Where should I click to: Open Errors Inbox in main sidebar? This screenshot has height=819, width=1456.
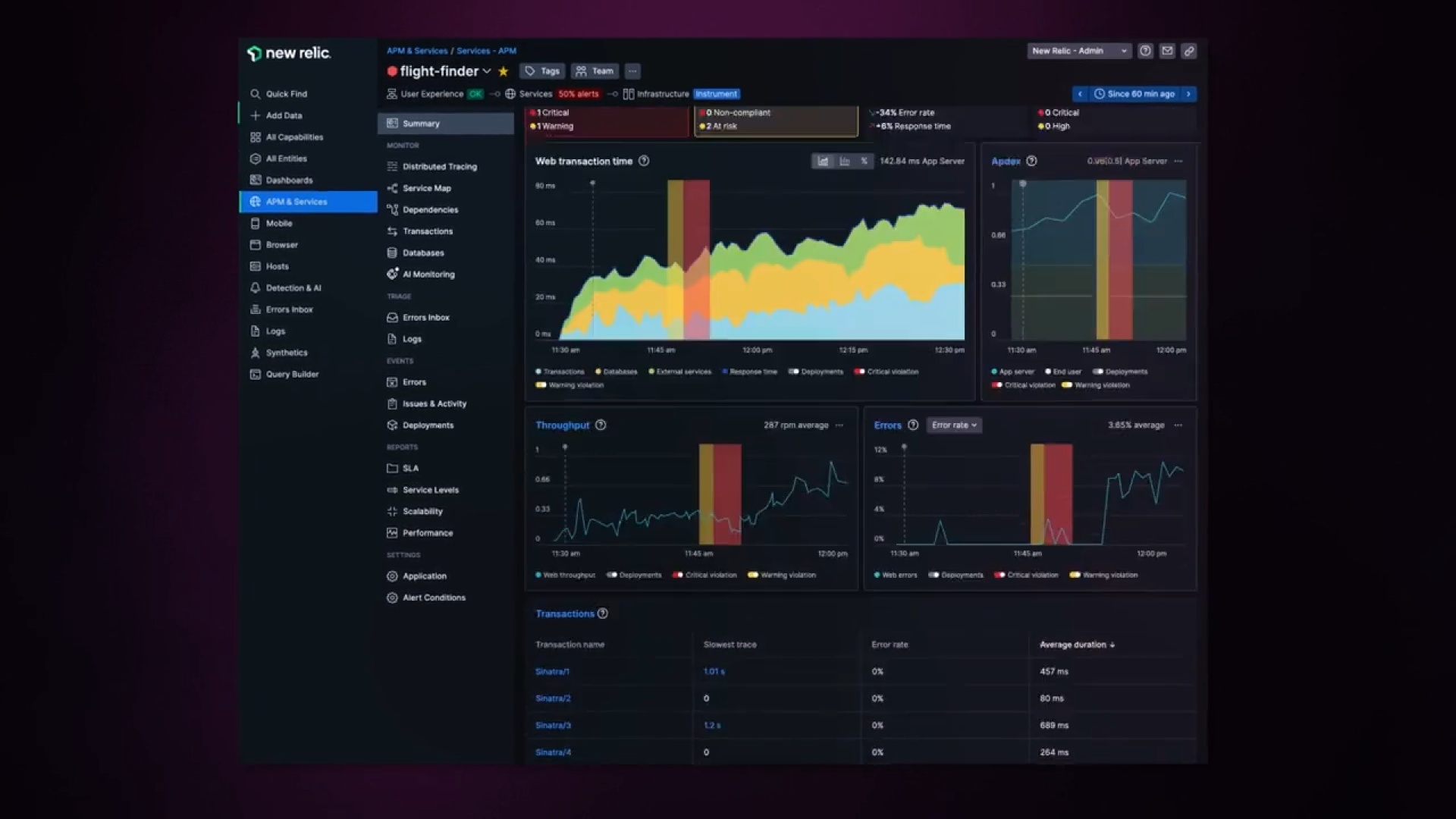282,310
